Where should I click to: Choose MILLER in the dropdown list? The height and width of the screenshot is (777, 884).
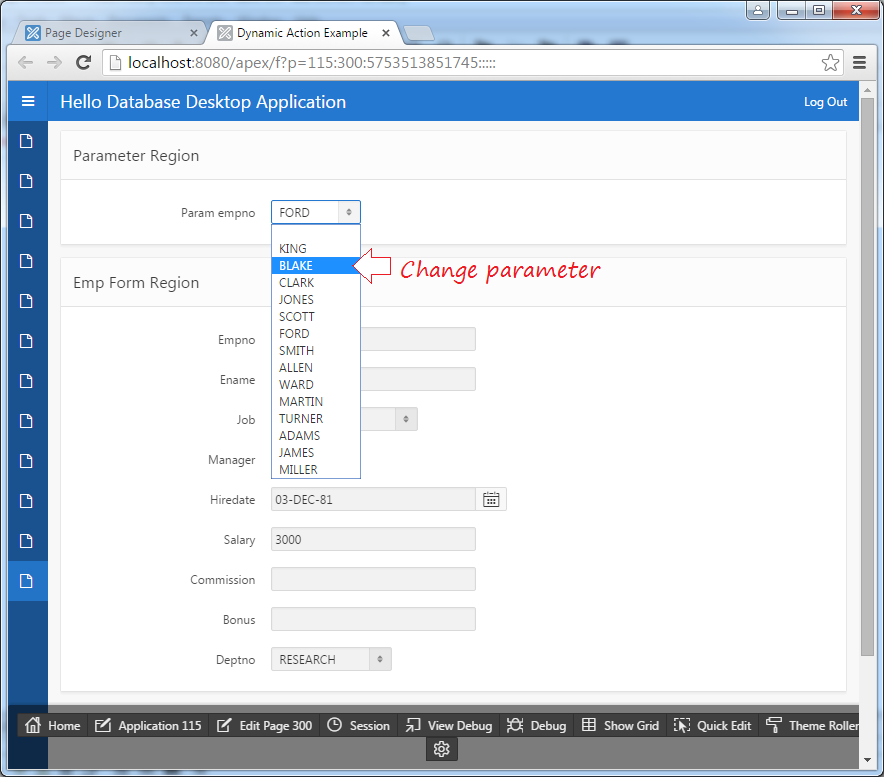tap(298, 470)
